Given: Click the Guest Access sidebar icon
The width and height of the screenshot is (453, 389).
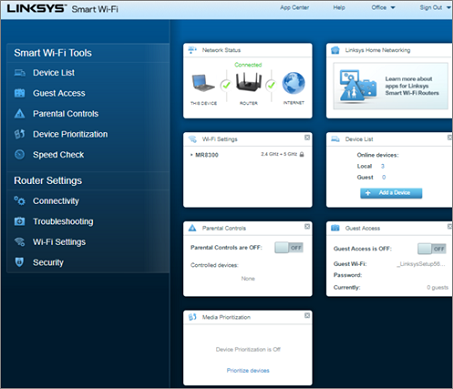Looking at the screenshot, I should pyautogui.click(x=20, y=93).
